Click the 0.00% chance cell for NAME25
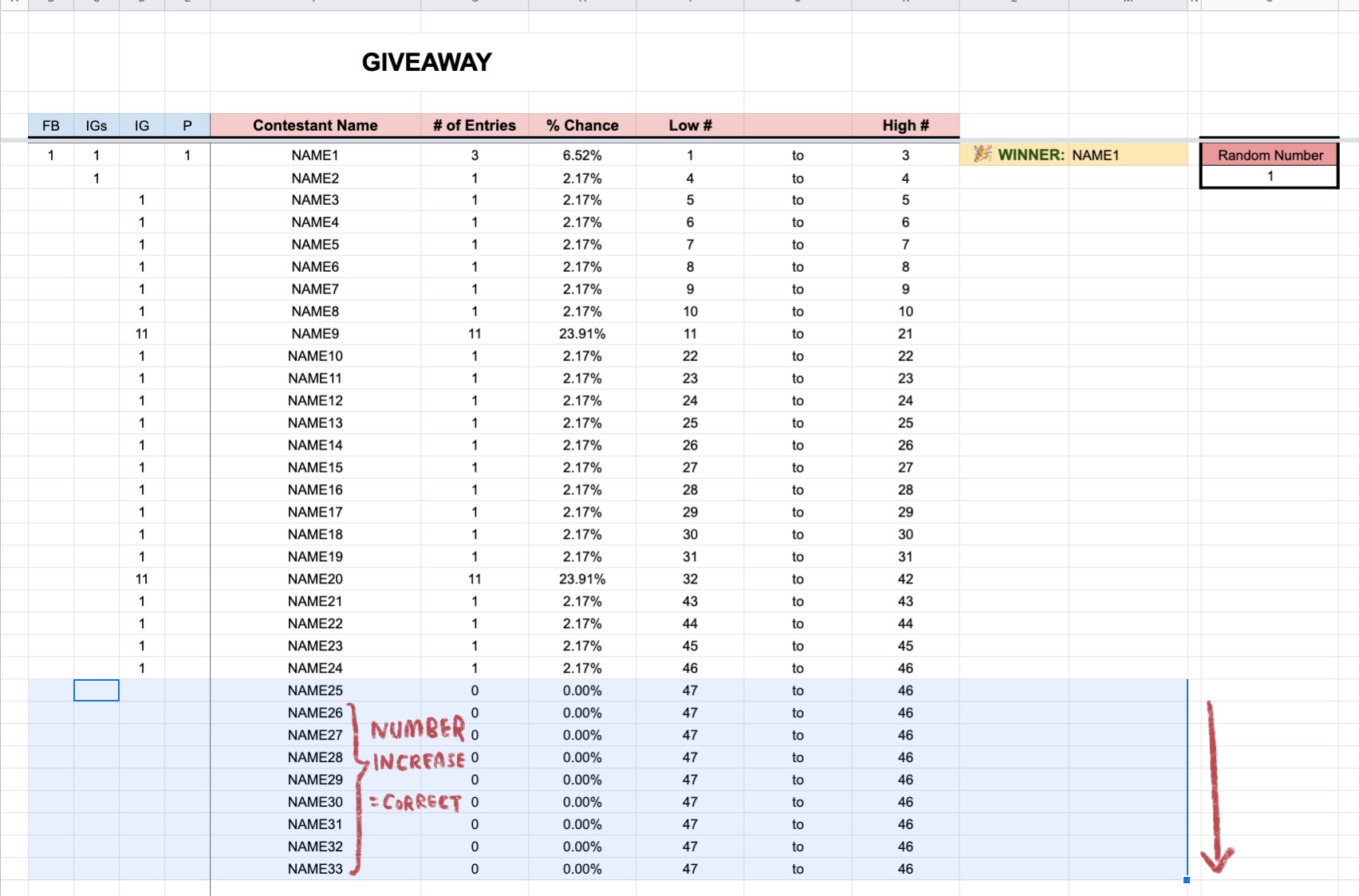Viewport: 1359px width, 896px height. tap(582, 691)
